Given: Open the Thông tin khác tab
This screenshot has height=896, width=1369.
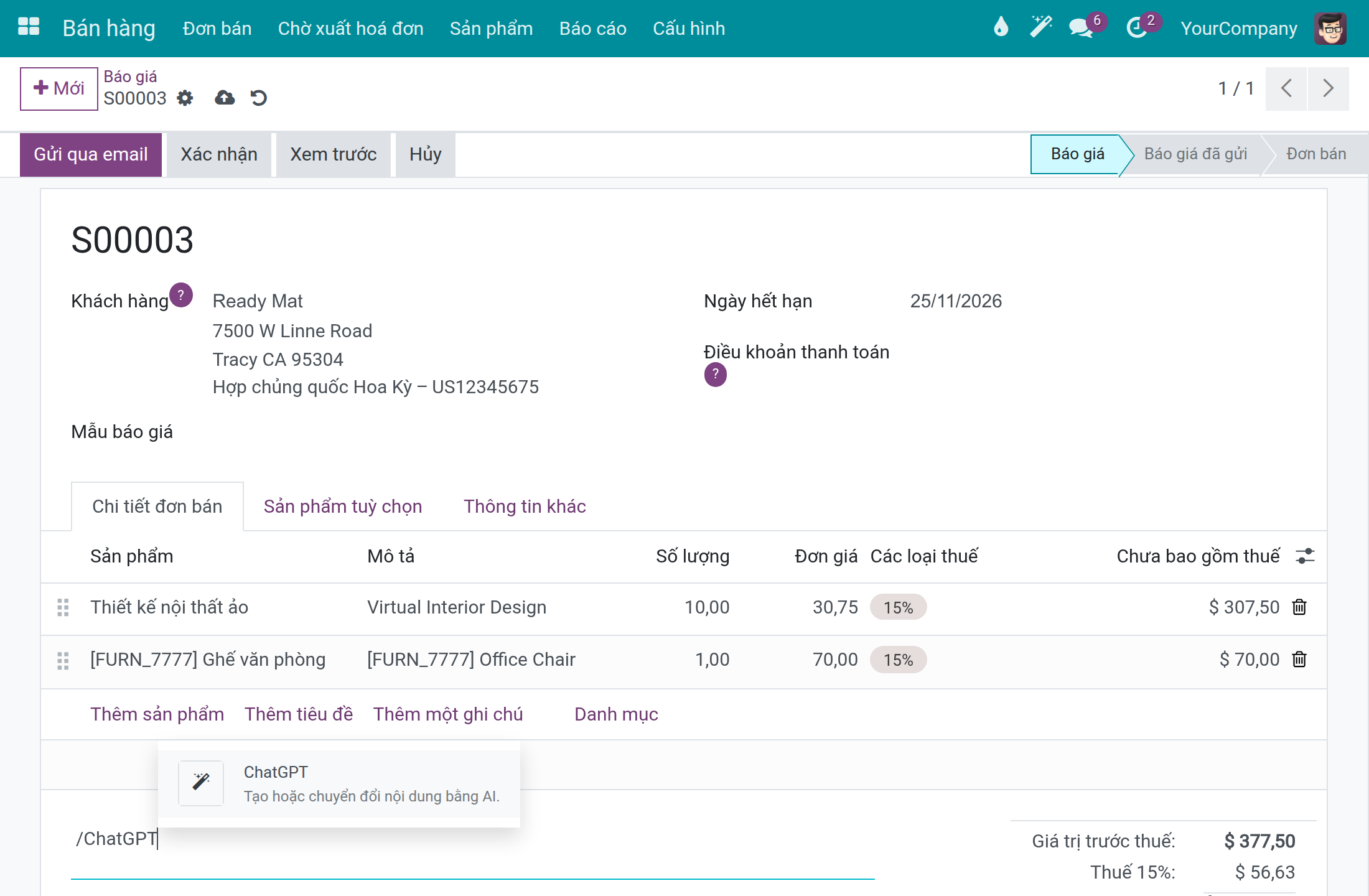Looking at the screenshot, I should pyautogui.click(x=525, y=506).
